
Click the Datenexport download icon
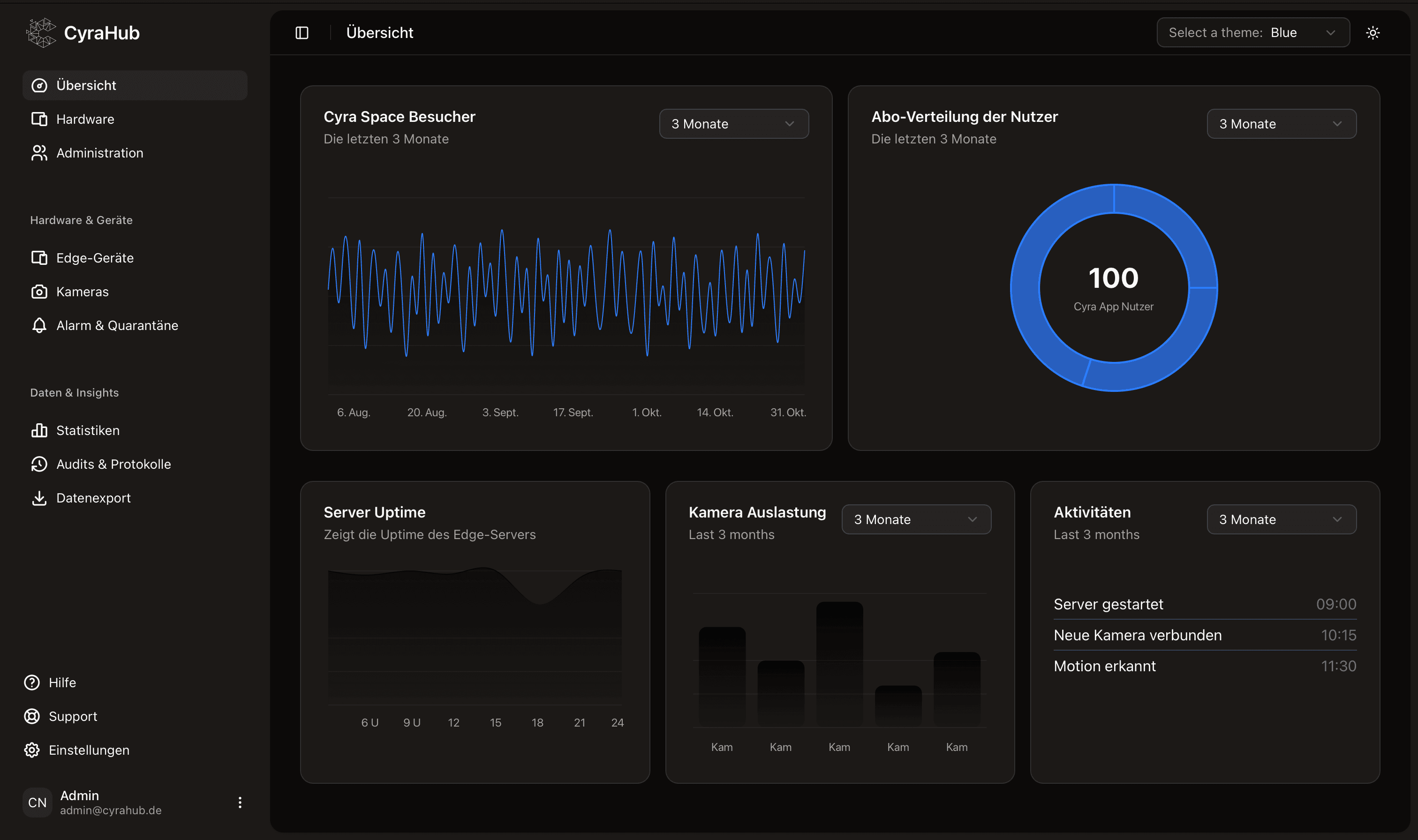tap(39, 498)
